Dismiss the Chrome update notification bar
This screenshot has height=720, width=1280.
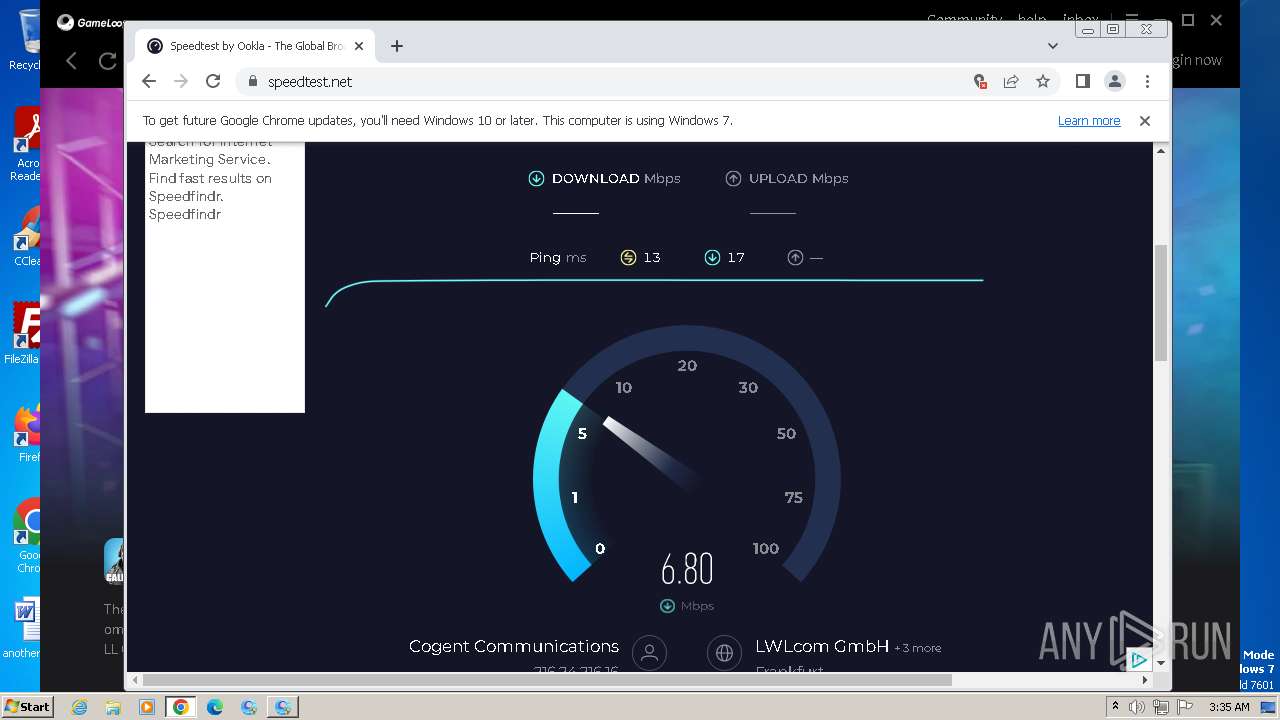[x=1145, y=121]
